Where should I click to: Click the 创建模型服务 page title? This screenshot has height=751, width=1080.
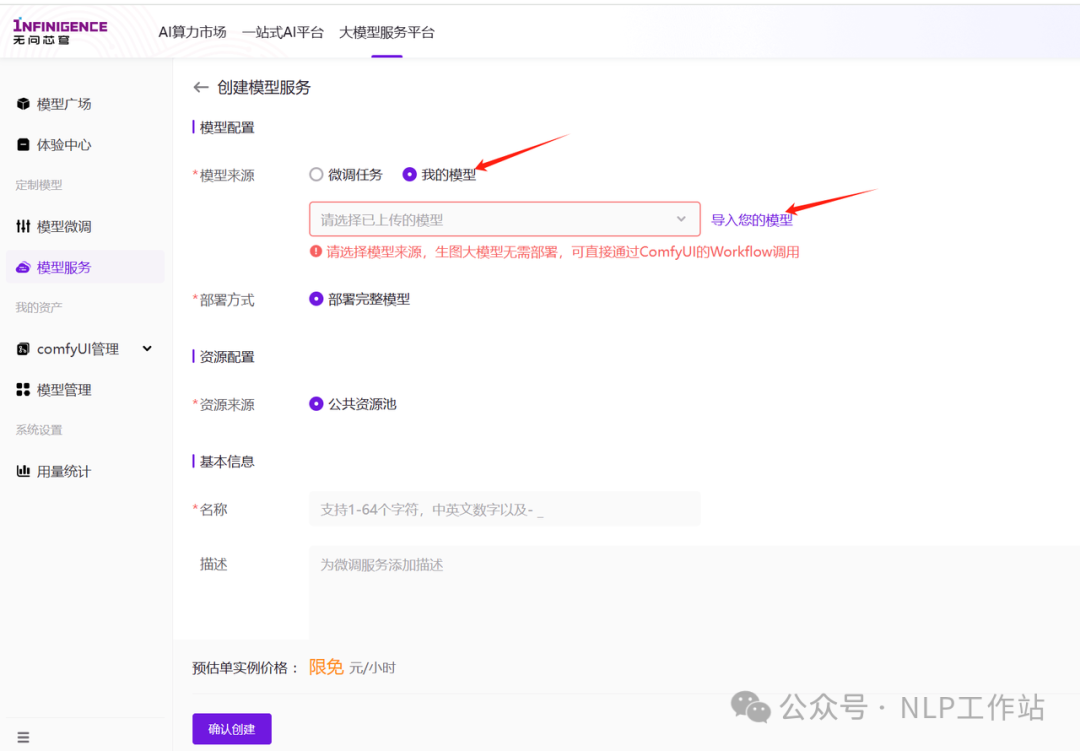point(264,88)
